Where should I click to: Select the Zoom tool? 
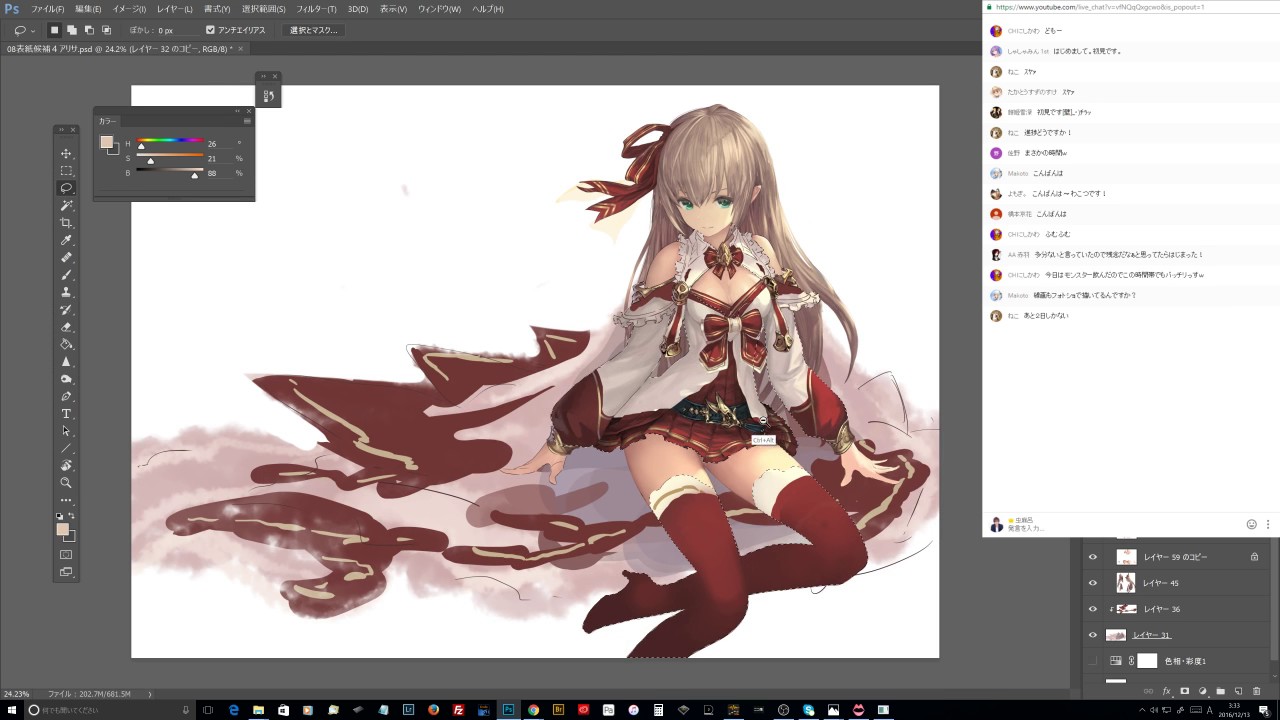[x=66, y=482]
